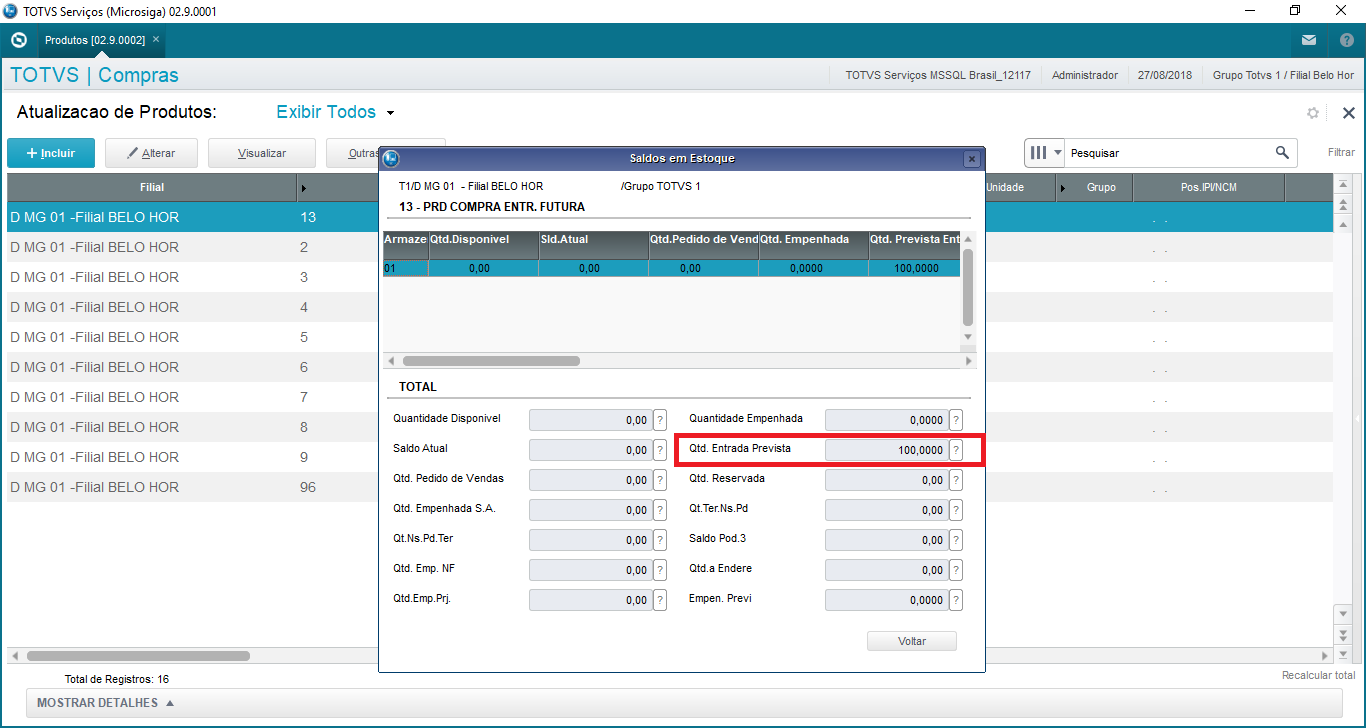Focus the Pesquisar search field
This screenshot has width=1366, height=728.
point(1170,153)
